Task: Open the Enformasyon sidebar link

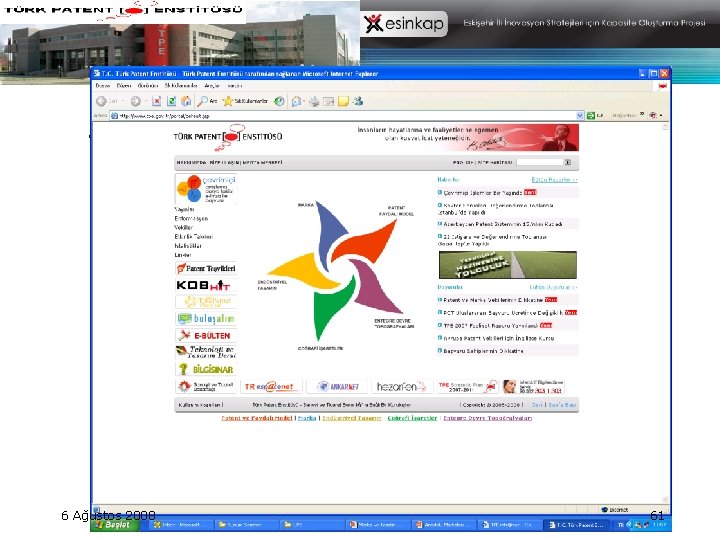Action: pyautogui.click(x=191, y=219)
